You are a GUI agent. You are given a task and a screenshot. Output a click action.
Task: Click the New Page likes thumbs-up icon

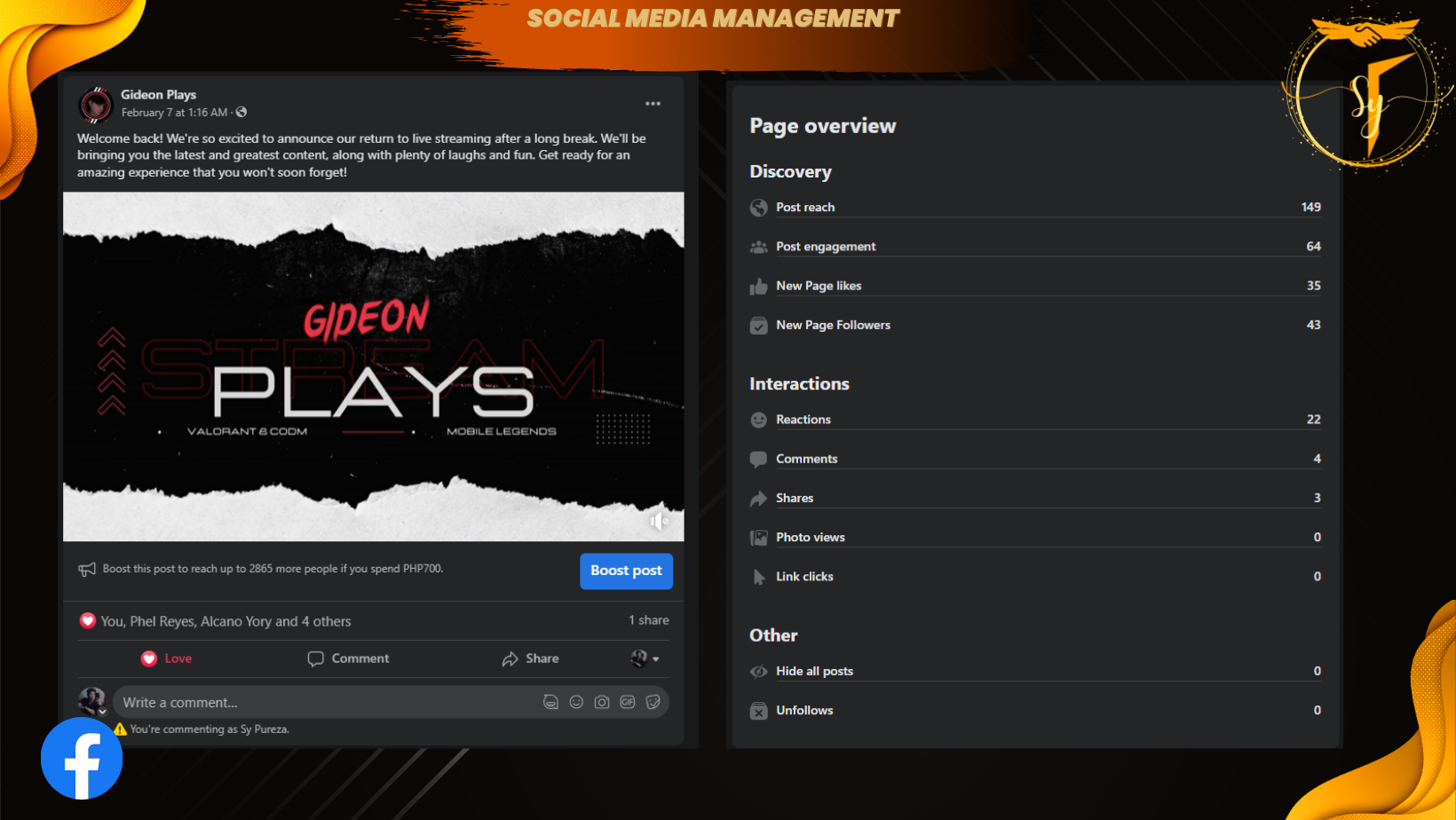pyautogui.click(x=759, y=286)
